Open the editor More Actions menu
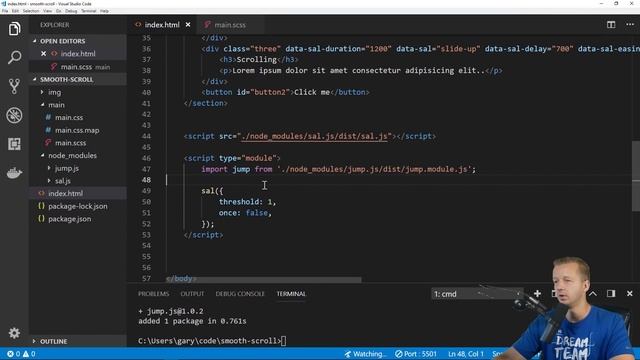The height and width of the screenshot is (360, 640). pyautogui.click(x=630, y=24)
